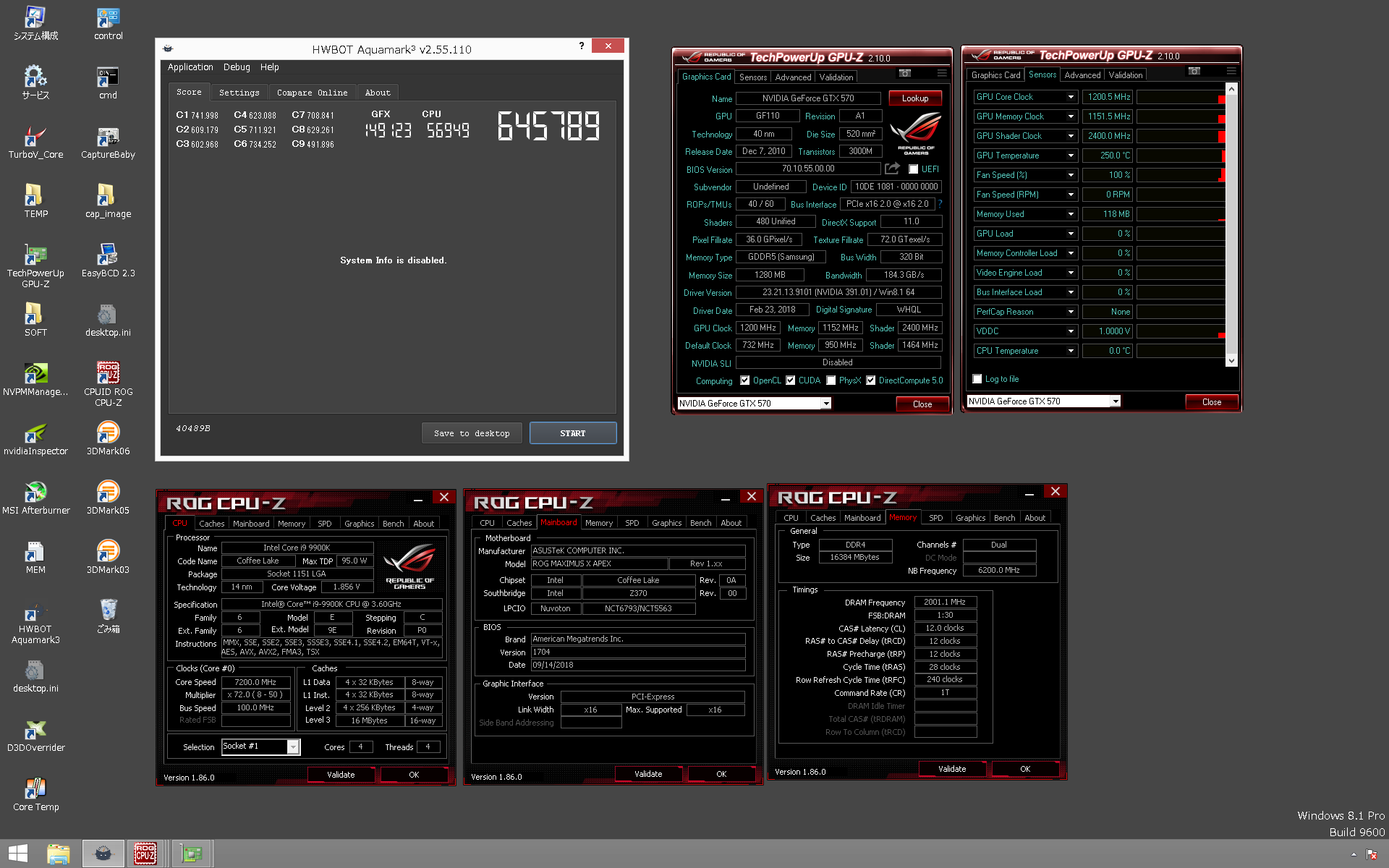Switch to GPU-Z taskbar button

(192, 854)
